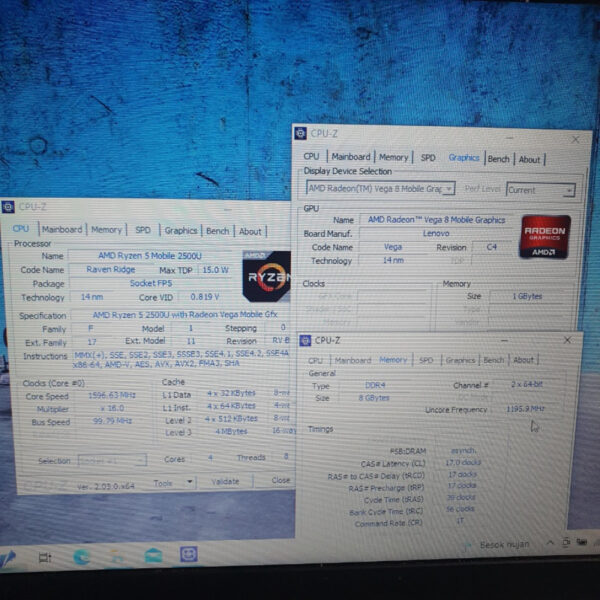Click the Validate button
This screenshot has height=600, width=600.
click(x=225, y=481)
